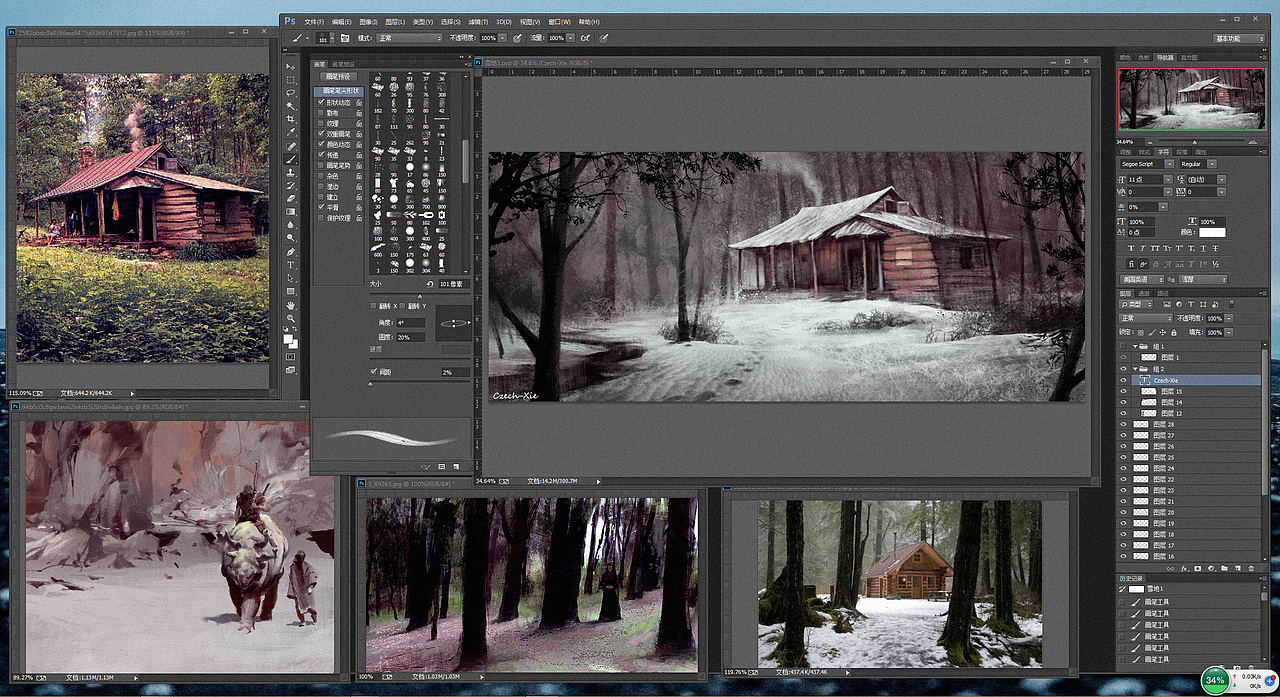Select the Zoom tool in toolbox
Image resolution: width=1280 pixels, height=697 pixels.
[291, 318]
